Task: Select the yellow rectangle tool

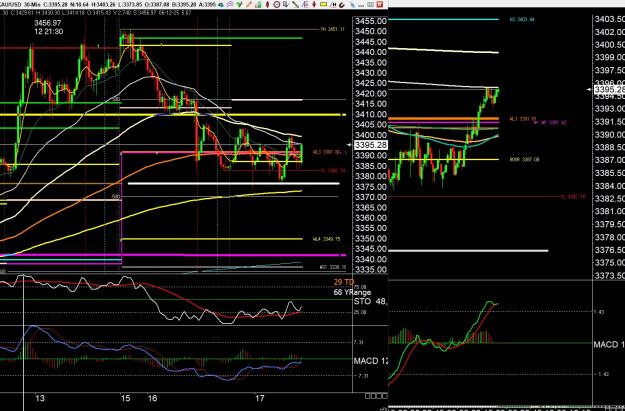Action: [323, 4]
